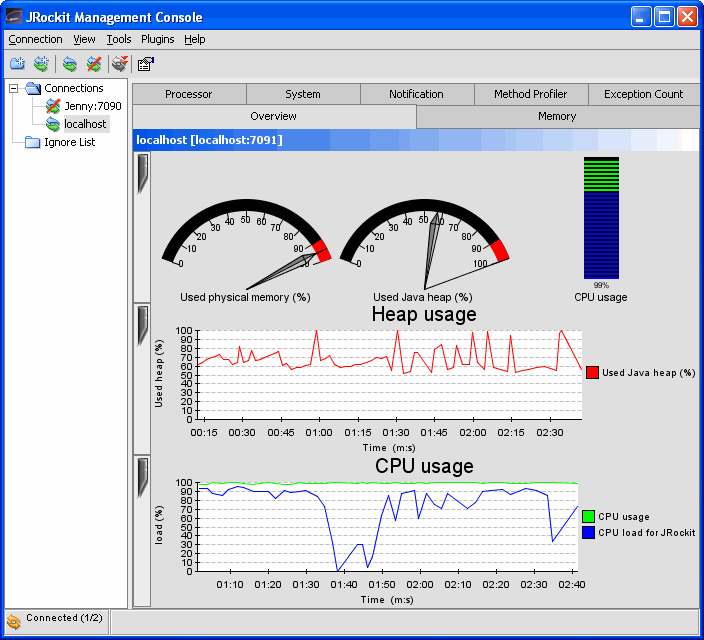Viewport: 704px width, 640px height.
Task: Select the Ignore List tree item
Action: click(70, 142)
